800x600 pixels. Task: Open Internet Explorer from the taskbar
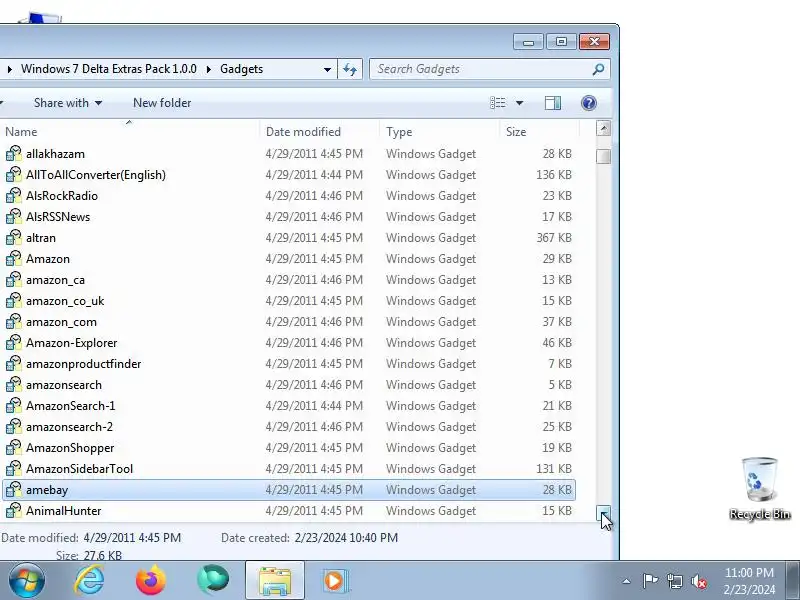point(89,581)
